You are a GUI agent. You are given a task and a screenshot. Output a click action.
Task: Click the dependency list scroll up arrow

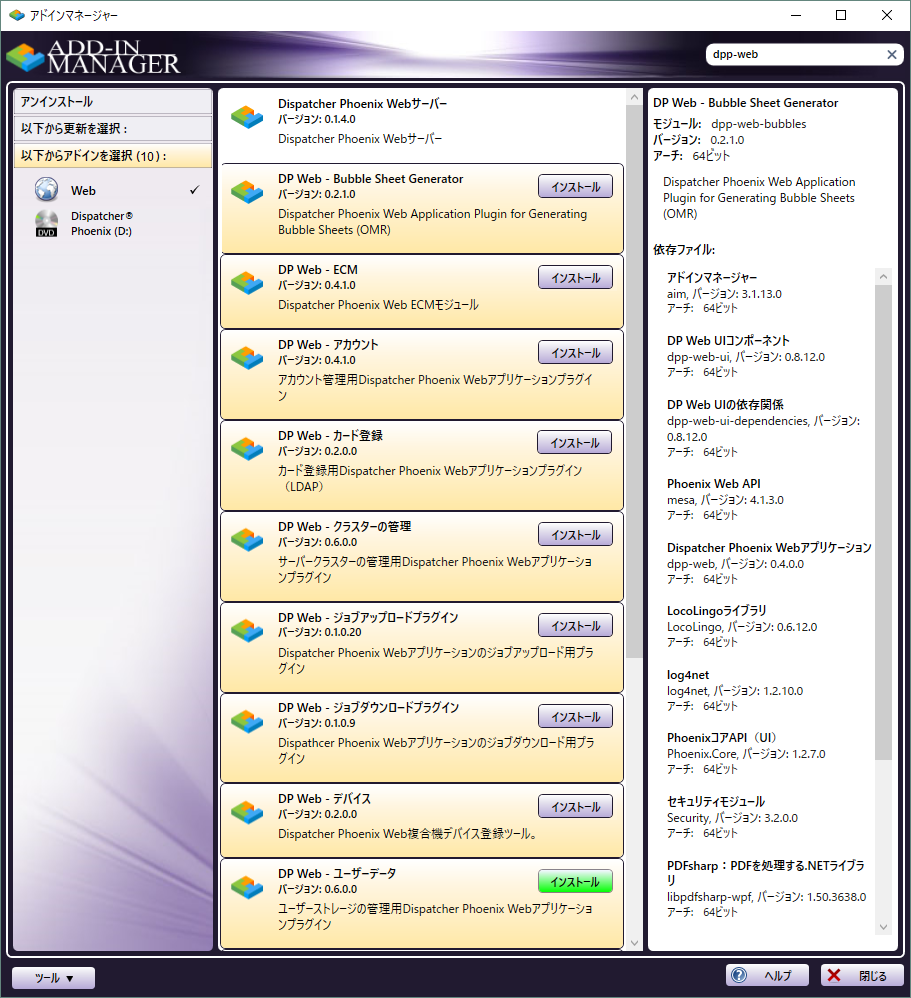coord(883,276)
